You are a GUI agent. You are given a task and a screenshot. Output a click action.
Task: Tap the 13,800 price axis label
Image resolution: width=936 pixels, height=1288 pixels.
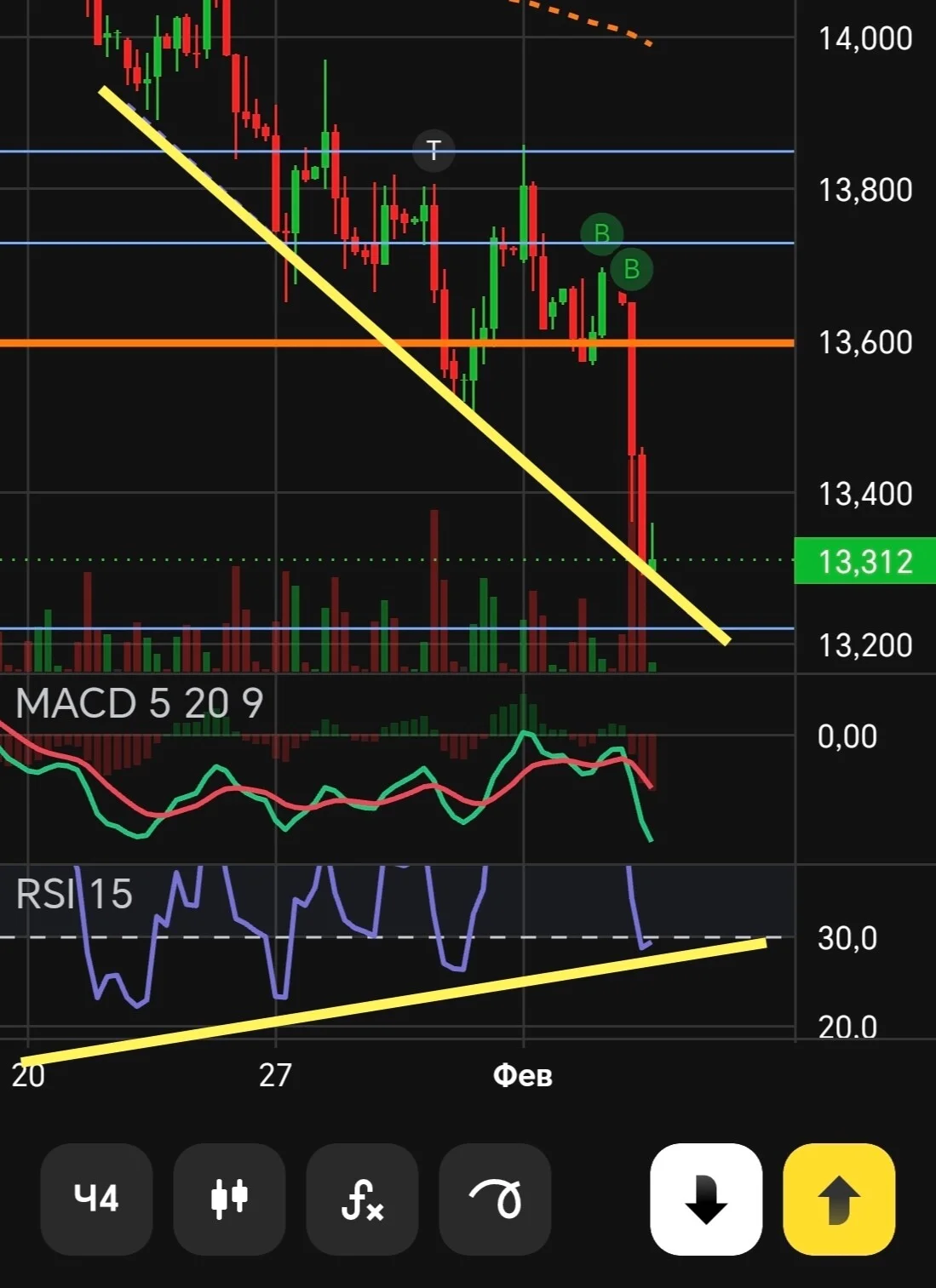point(865,190)
